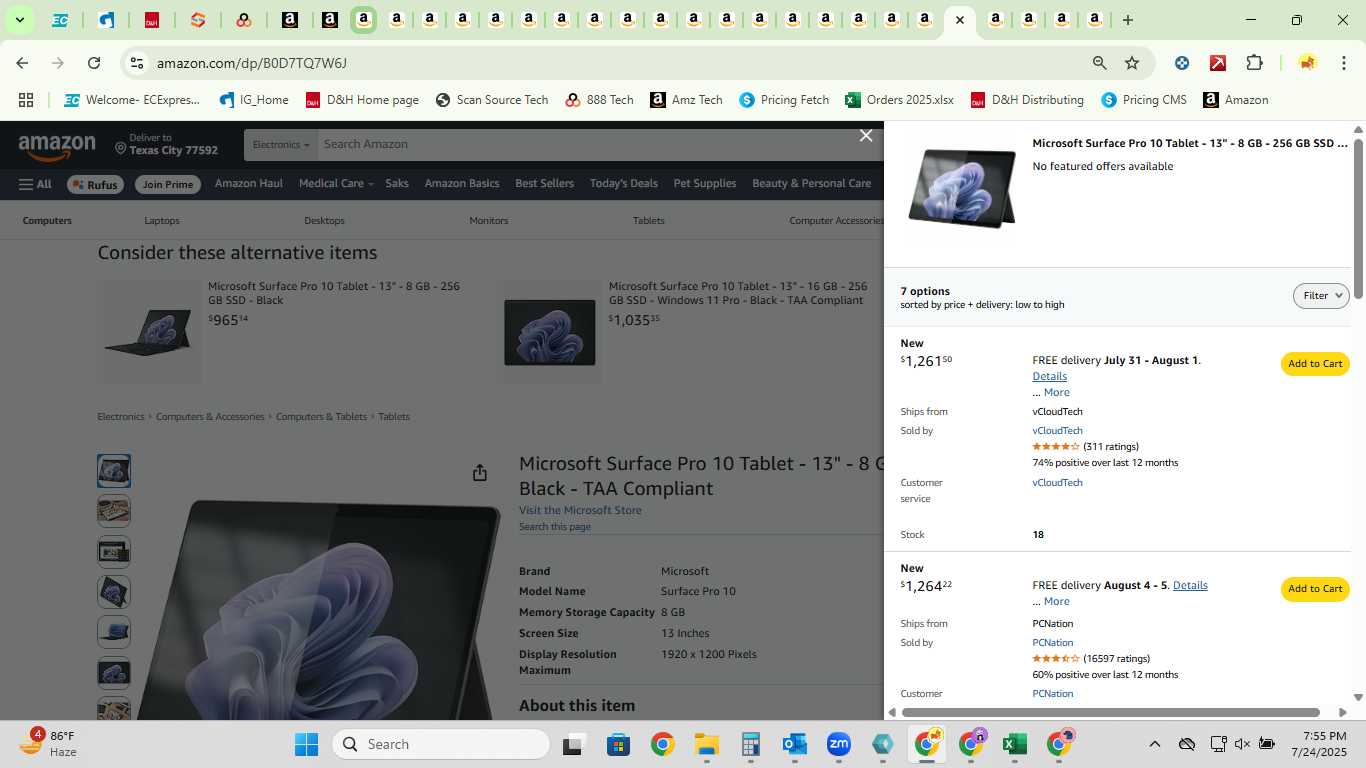Open Electronics search category dropdown
The height and width of the screenshot is (768, 1366).
(281, 145)
